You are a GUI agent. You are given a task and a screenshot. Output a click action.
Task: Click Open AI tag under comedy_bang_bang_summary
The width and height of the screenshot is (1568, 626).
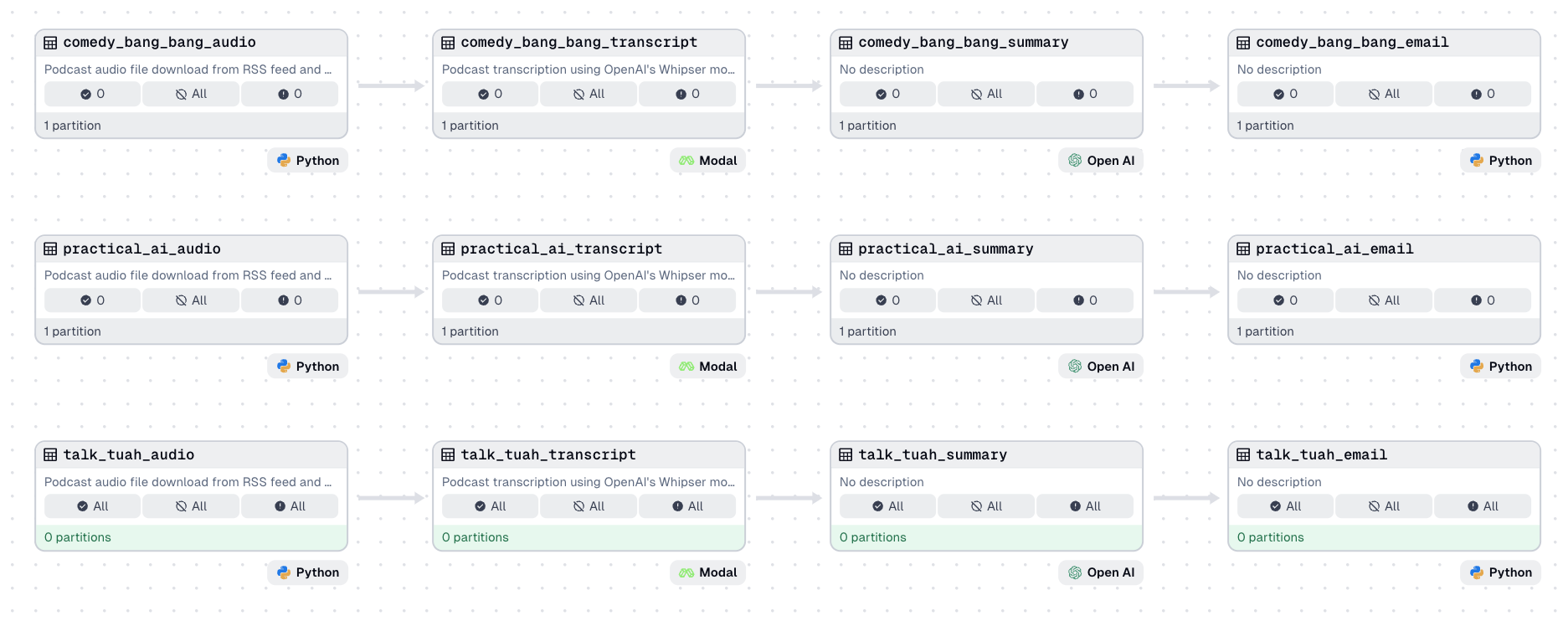(x=1101, y=161)
